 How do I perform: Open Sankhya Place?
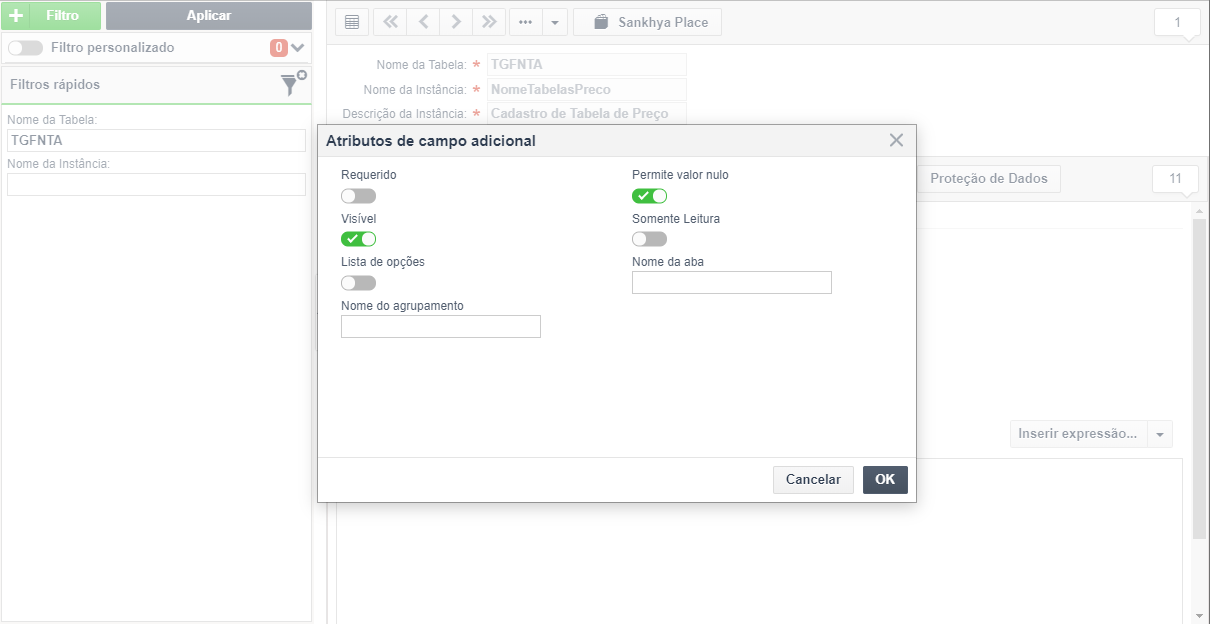[647, 22]
